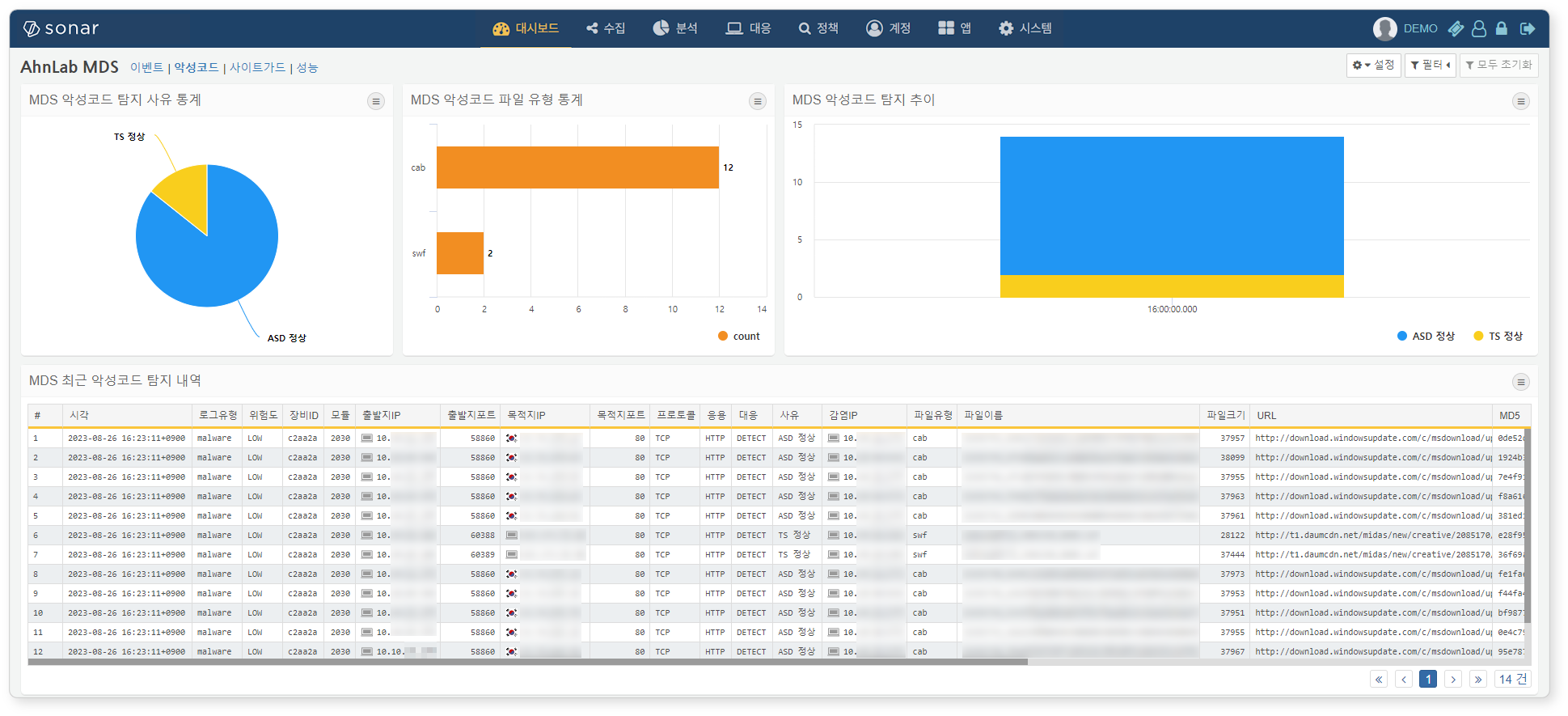Viewport: 1568px width, 716px height.
Task: Open the 대시보드 dashboard menu
Action: click(x=526, y=28)
